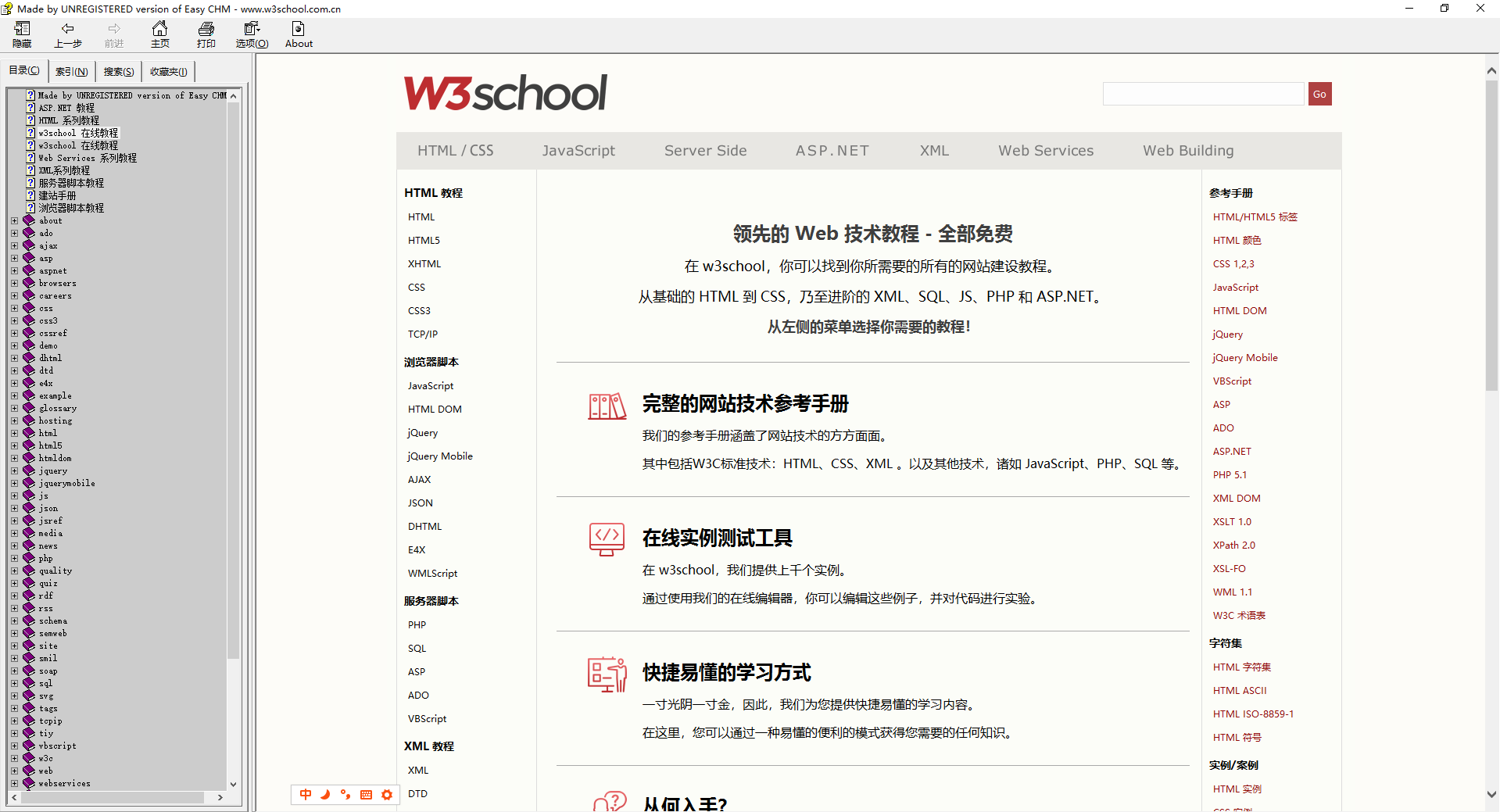This screenshot has width=1500, height=812.
Task: Click the contents tree vertical scrollbar
Action: click(x=233, y=381)
